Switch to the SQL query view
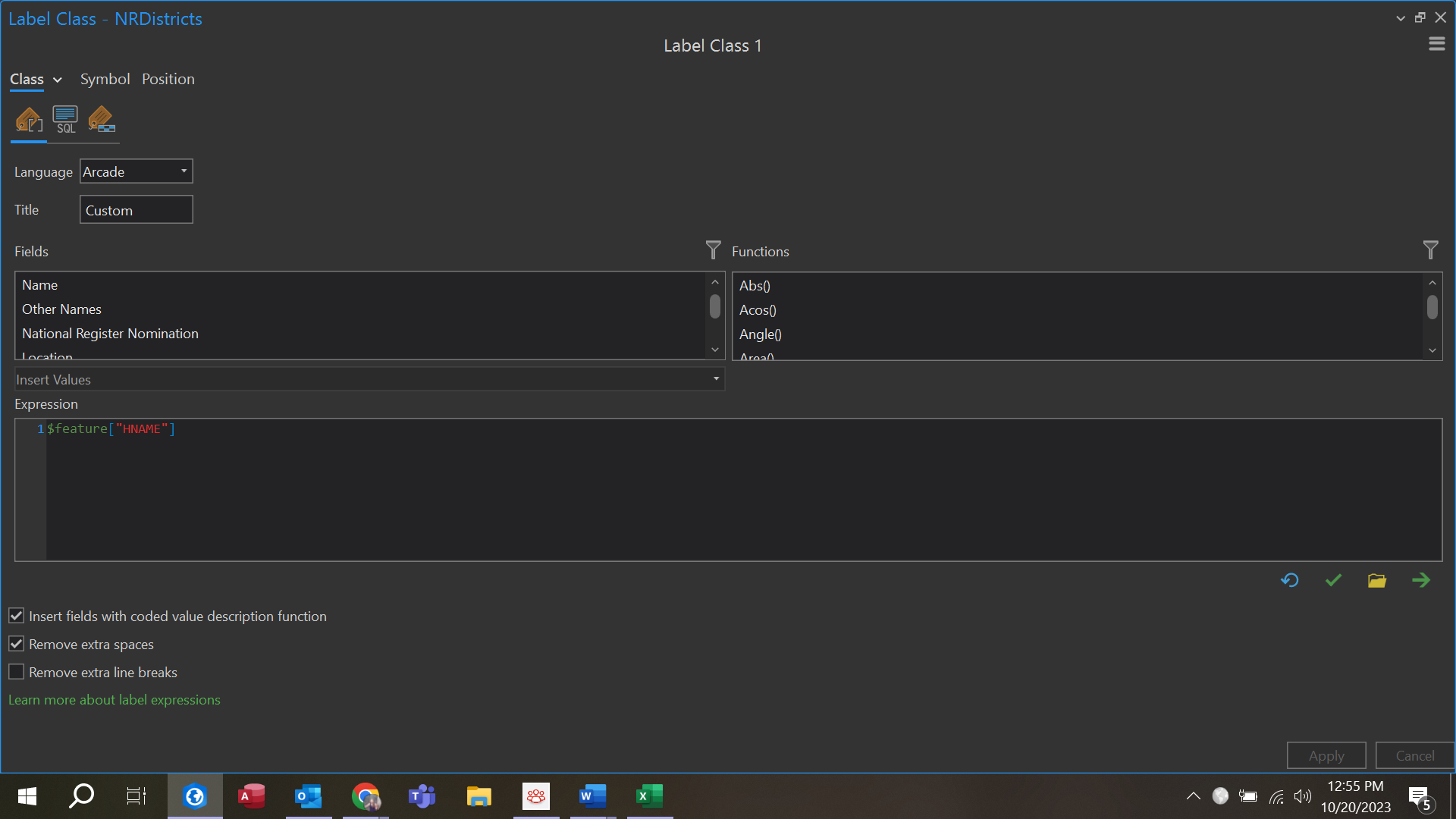This screenshot has width=1456, height=819. pyautogui.click(x=64, y=119)
